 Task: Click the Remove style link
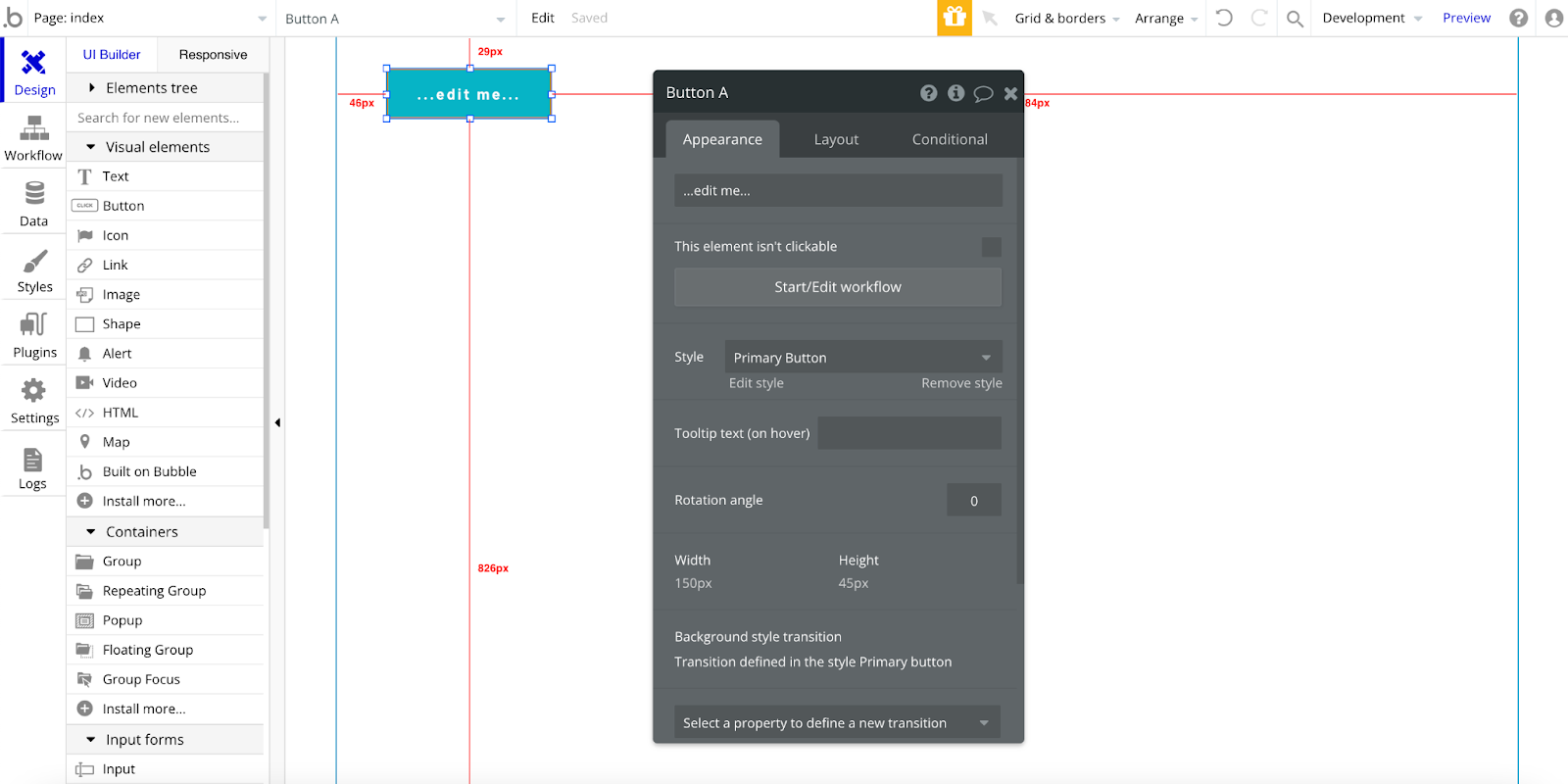(961, 383)
